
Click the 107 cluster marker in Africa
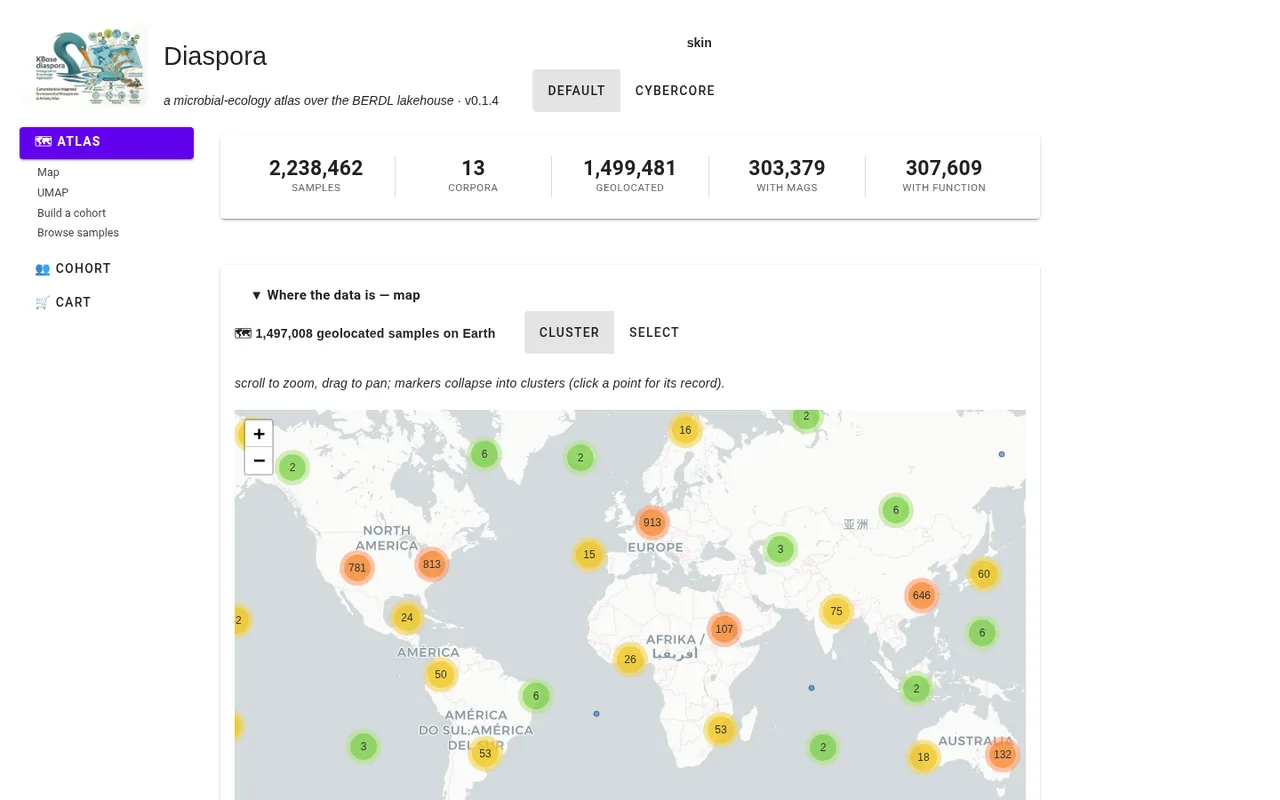coord(724,629)
